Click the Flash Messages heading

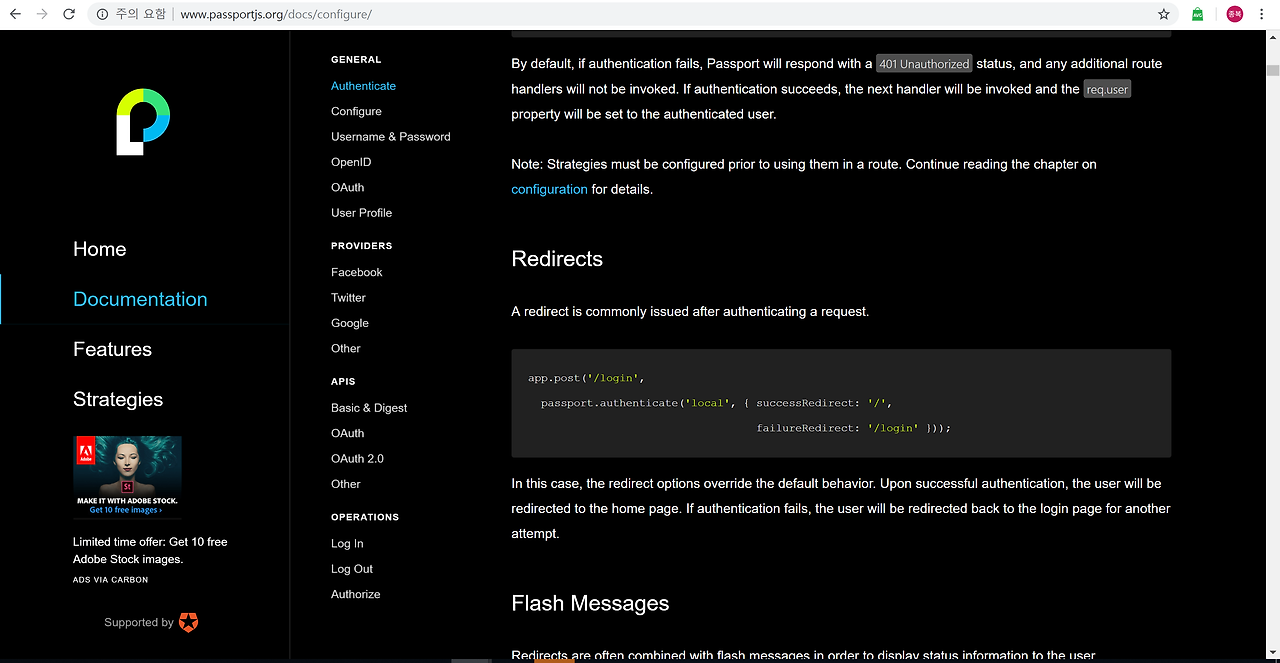click(590, 604)
